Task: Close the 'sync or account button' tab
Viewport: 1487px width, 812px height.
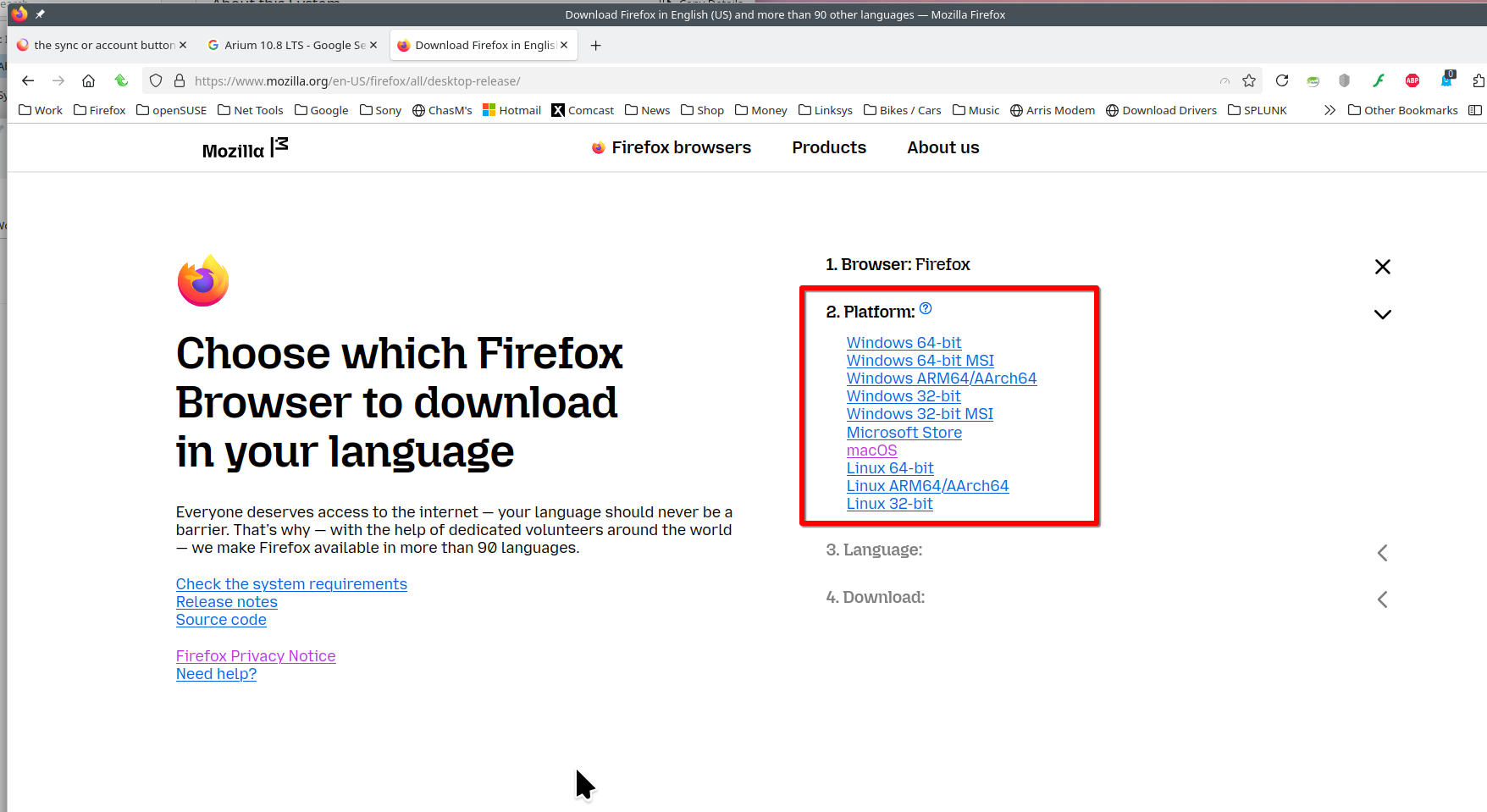Action: click(183, 46)
